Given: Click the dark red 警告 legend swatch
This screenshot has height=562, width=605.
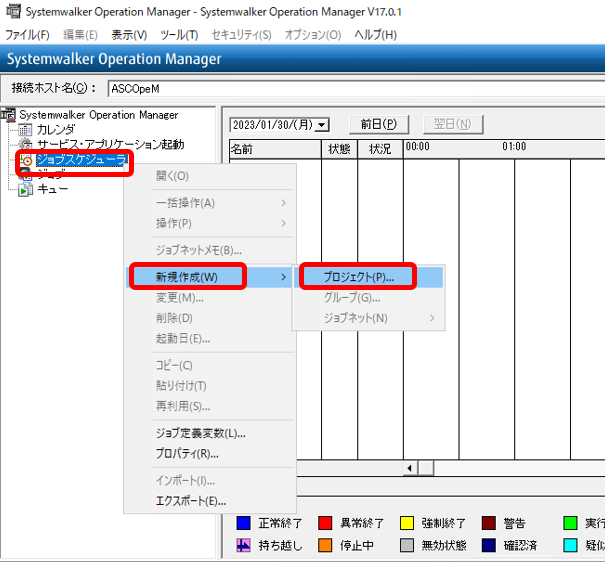Looking at the screenshot, I should pos(489,523).
